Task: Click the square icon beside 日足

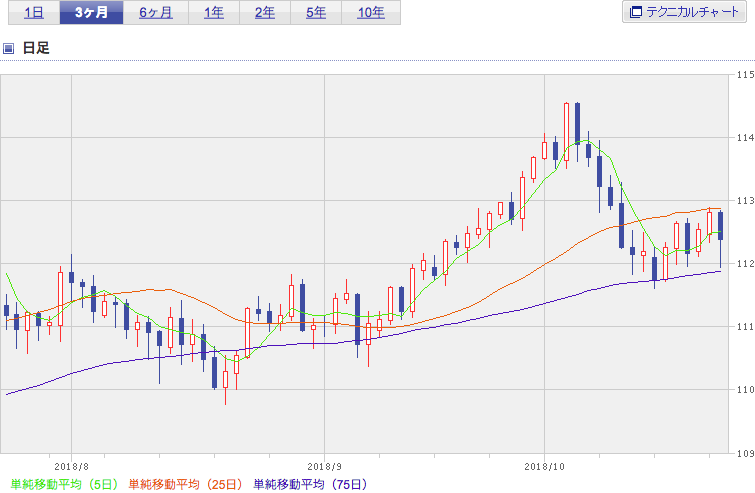Action: [x=8, y=48]
